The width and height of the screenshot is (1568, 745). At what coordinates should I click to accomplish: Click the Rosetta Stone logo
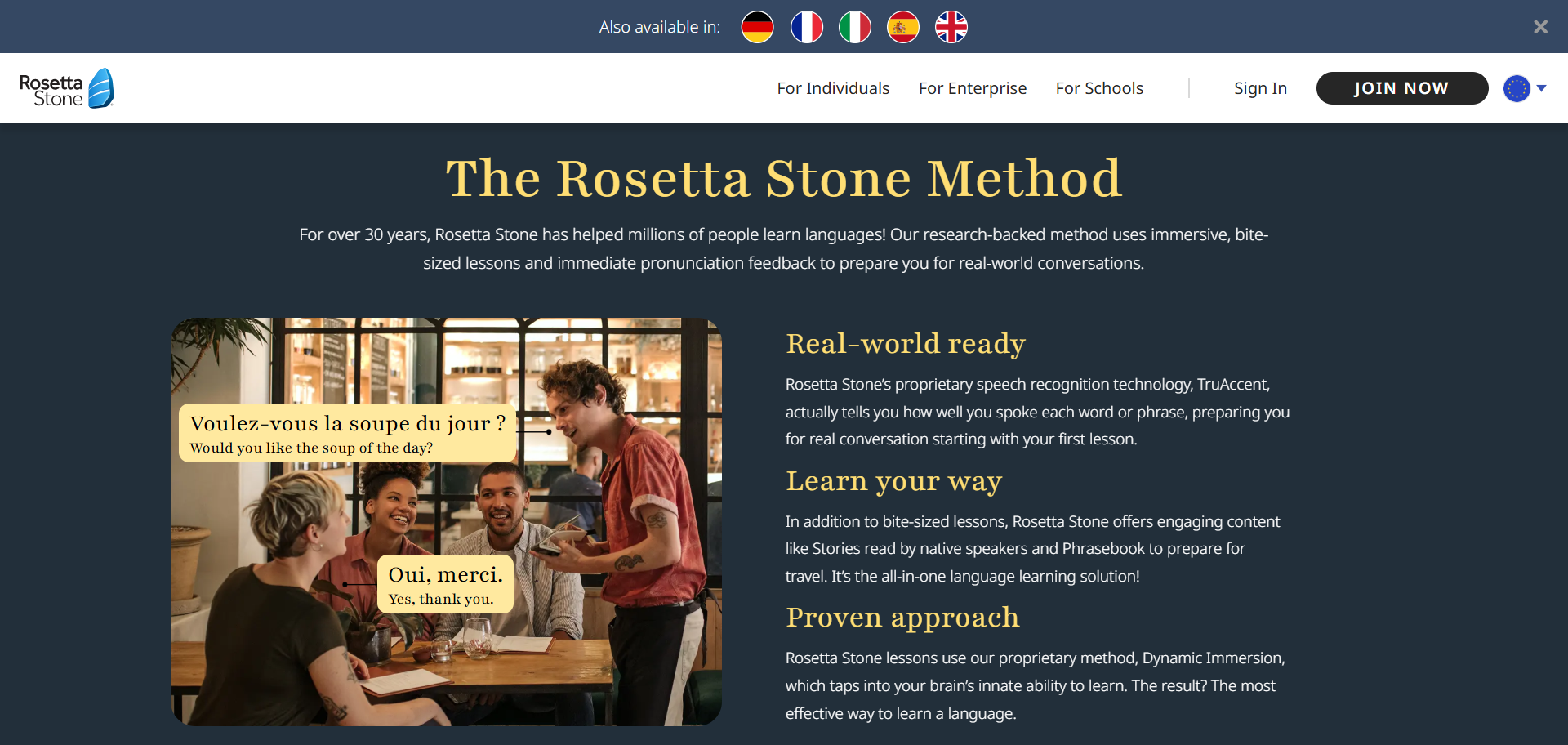pyautogui.click(x=66, y=88)
